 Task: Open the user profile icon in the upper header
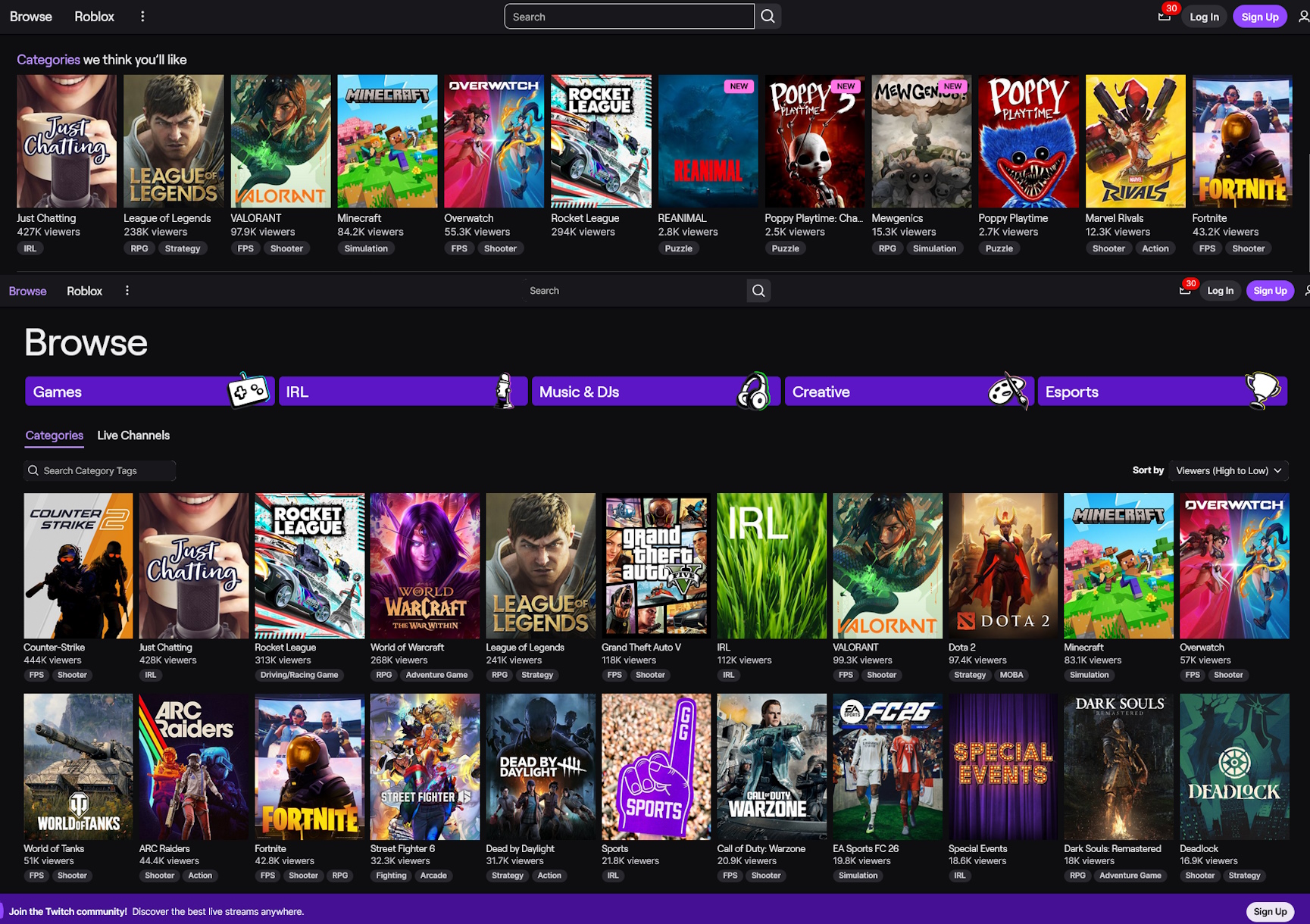point(1303,17)
